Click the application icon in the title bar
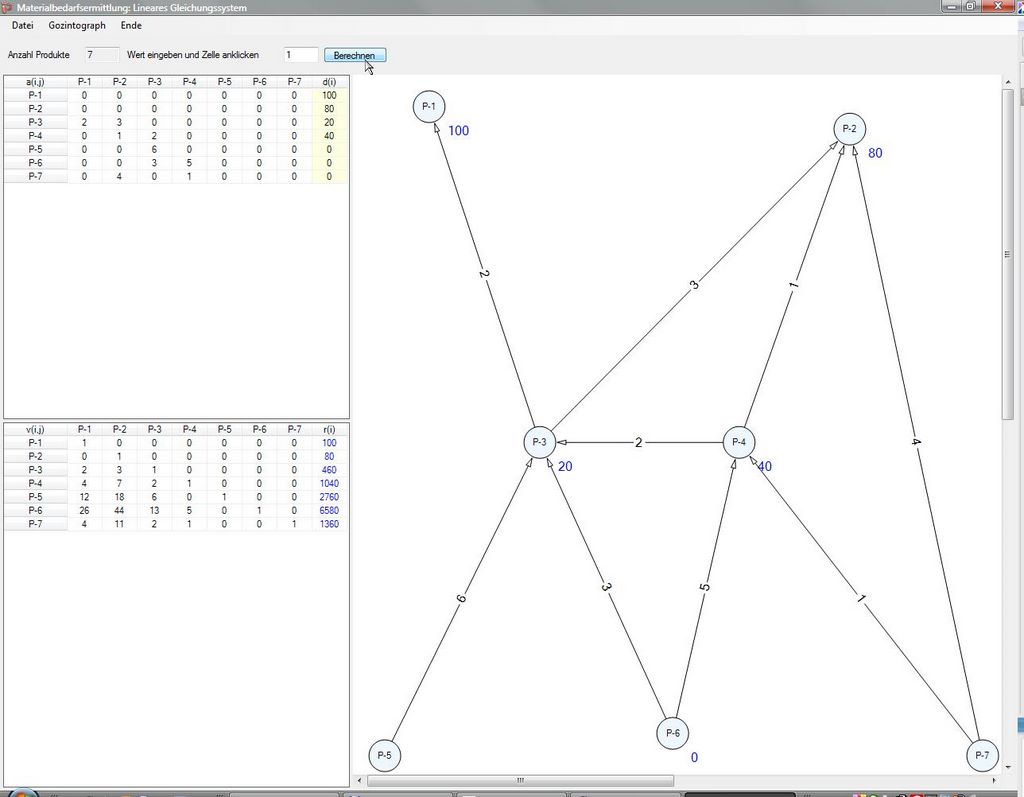This screenshot has height=797, width=1024. click(x=8, y=8)
